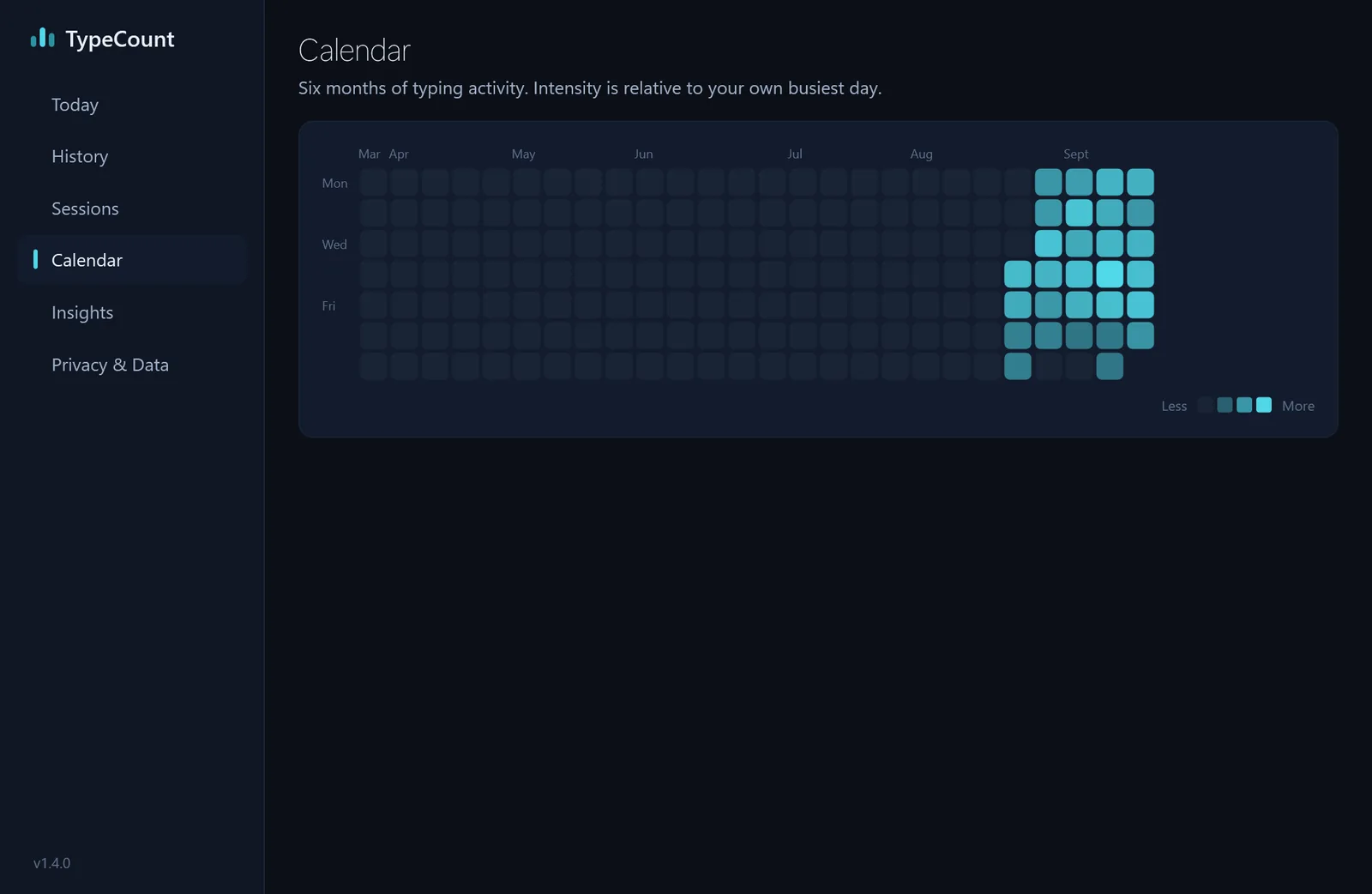Click the Monday cell under the Jun label

649,182
